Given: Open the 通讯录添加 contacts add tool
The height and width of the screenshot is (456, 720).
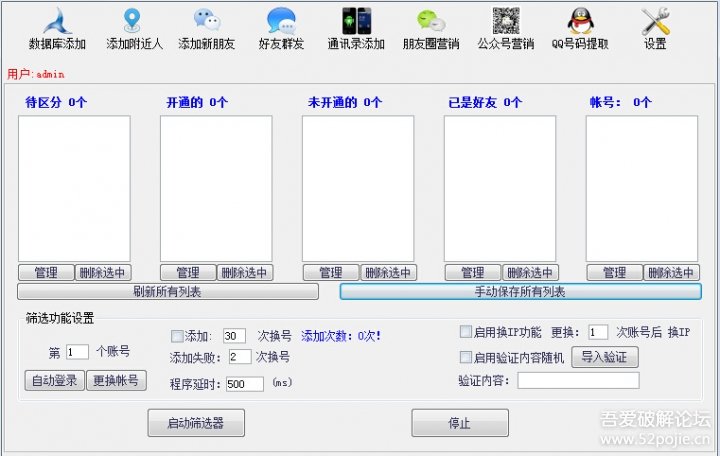Looking at the screenshot, I should point(356,29).
